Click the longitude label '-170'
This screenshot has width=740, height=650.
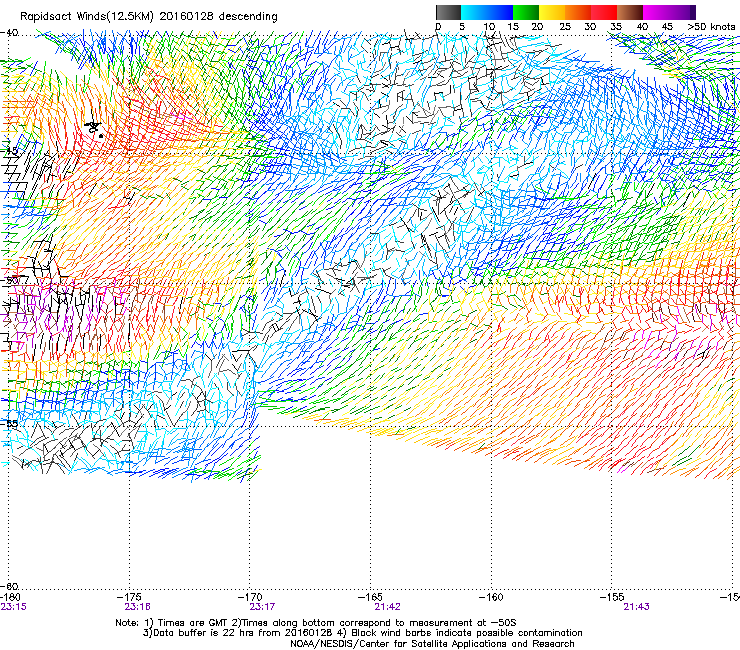coord(250,598)
